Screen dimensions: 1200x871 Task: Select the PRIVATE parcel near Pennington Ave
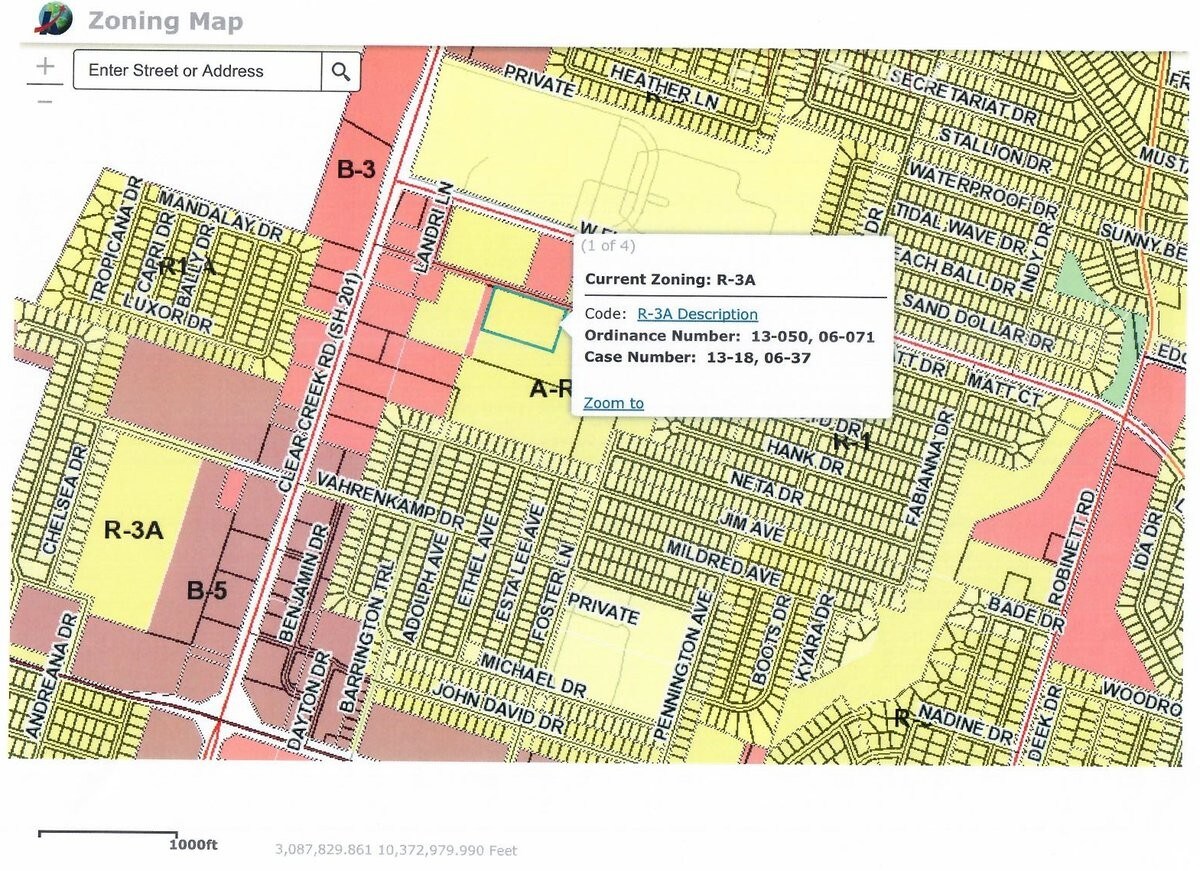coord(602,609)
